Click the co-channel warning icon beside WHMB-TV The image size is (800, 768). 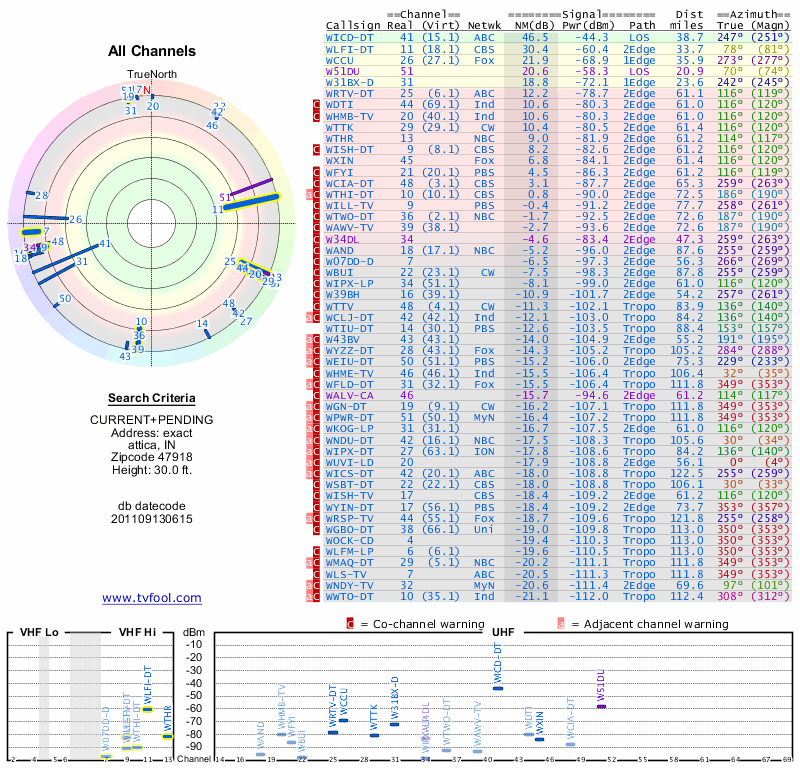pos(316,116)
